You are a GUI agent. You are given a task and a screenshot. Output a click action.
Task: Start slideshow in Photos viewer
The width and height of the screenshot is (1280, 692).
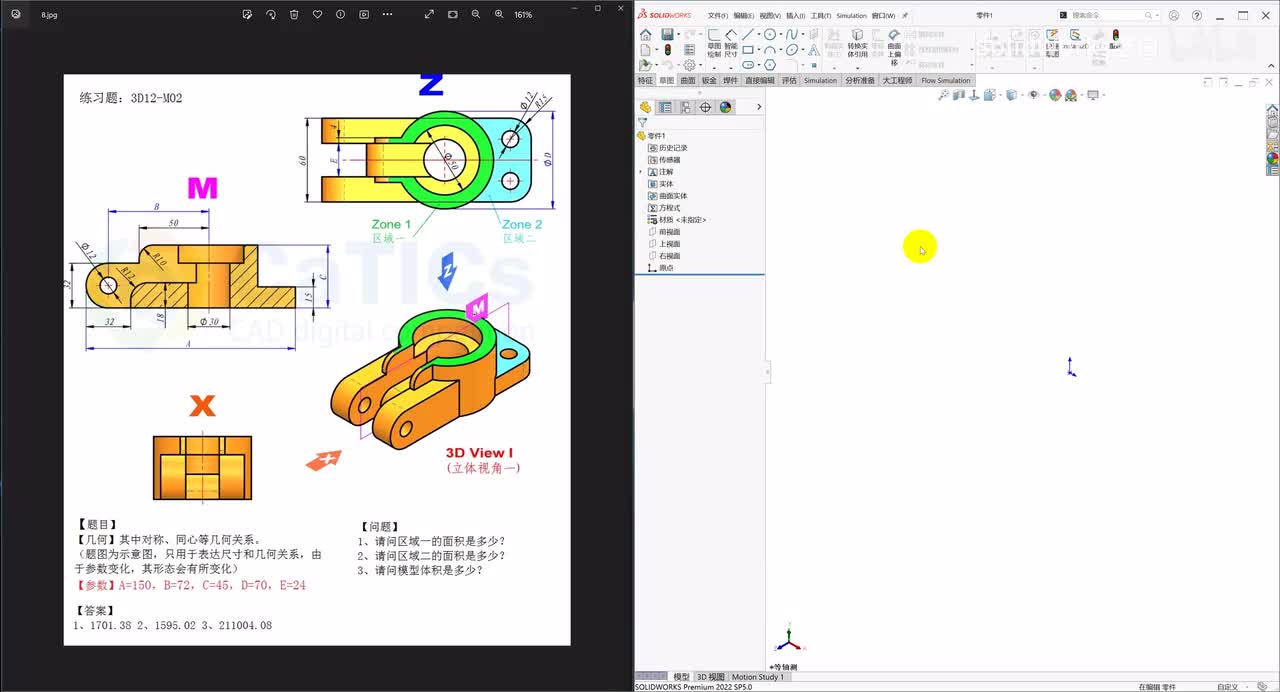(364, 14)
